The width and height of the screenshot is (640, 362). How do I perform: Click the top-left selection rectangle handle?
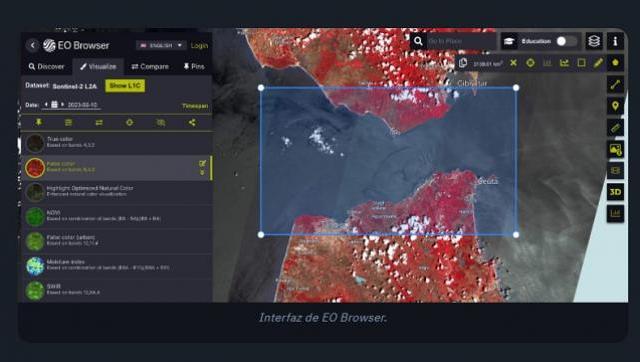pyautogui.click(x=261, y=88)
